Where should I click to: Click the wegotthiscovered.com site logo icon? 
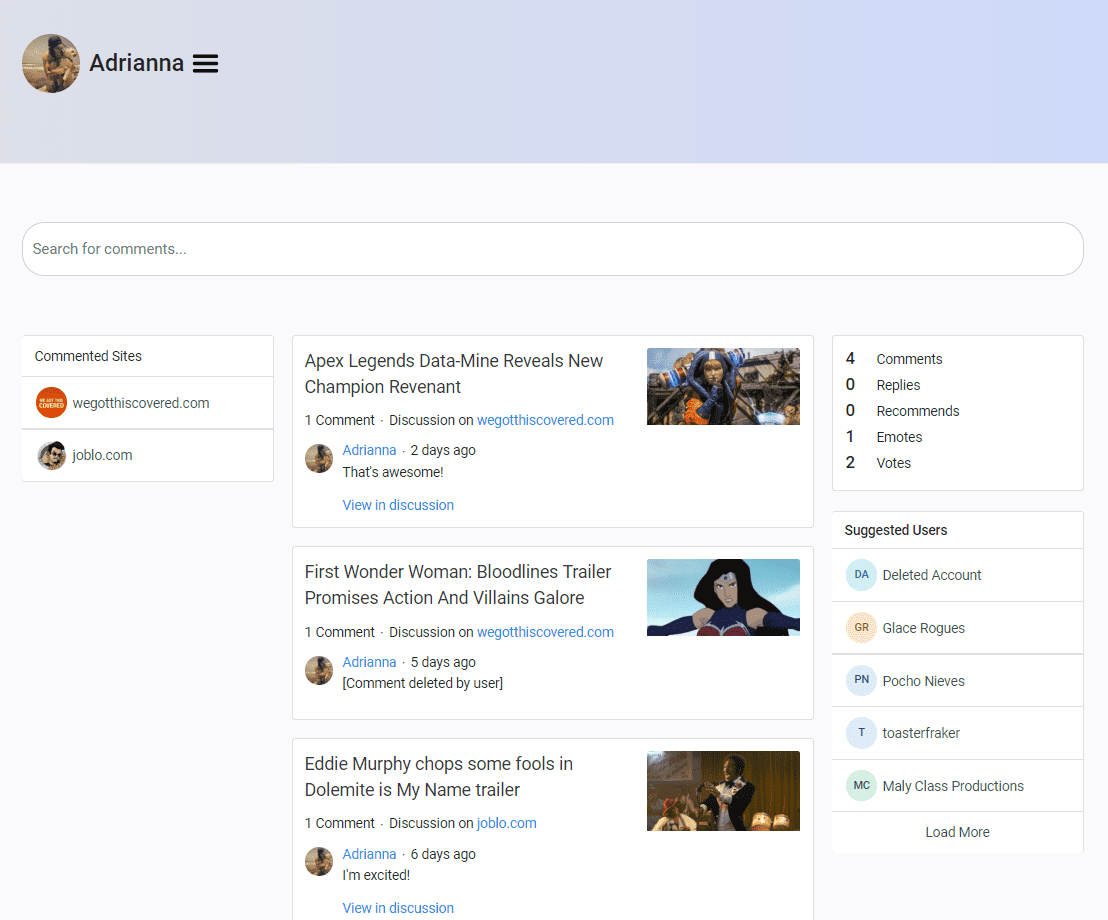click(51, 403)
